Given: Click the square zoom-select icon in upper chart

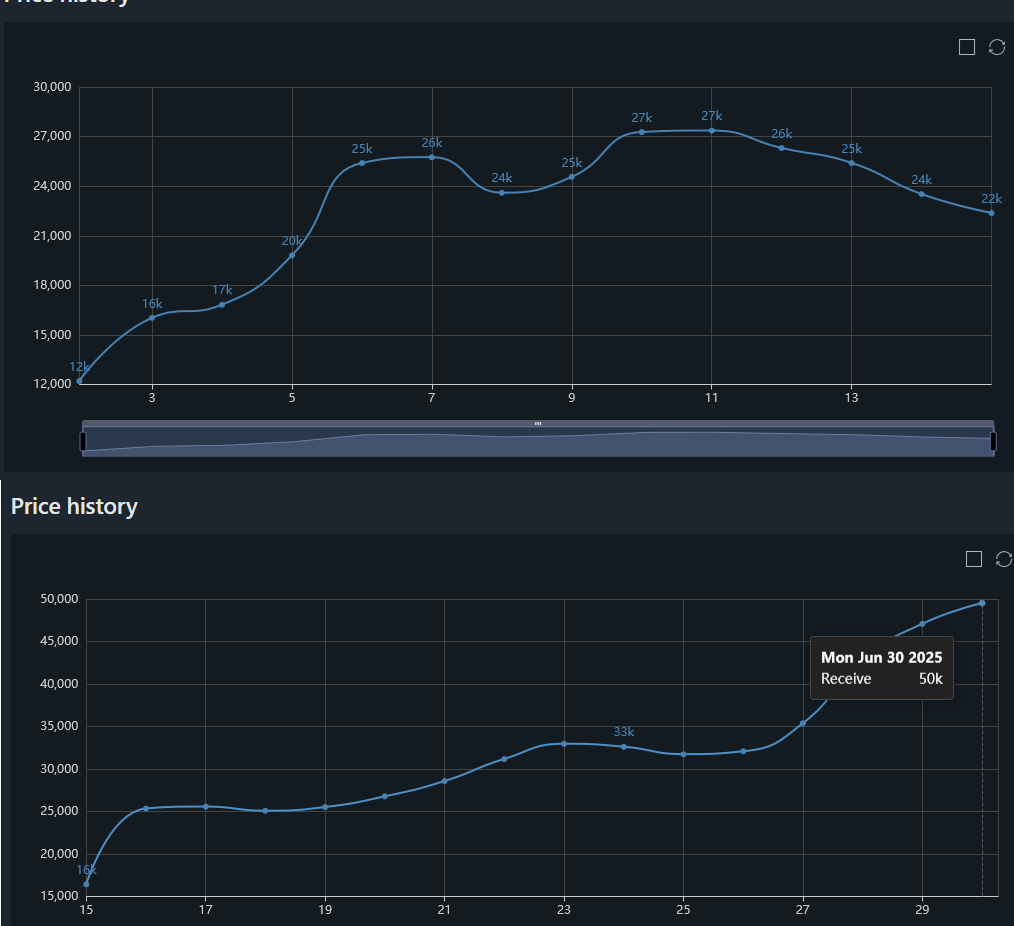Looking at the screenshot, I should [967, 47].
